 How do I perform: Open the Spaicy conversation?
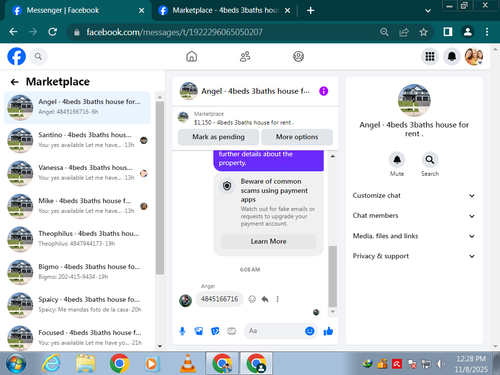coord(77,305)
